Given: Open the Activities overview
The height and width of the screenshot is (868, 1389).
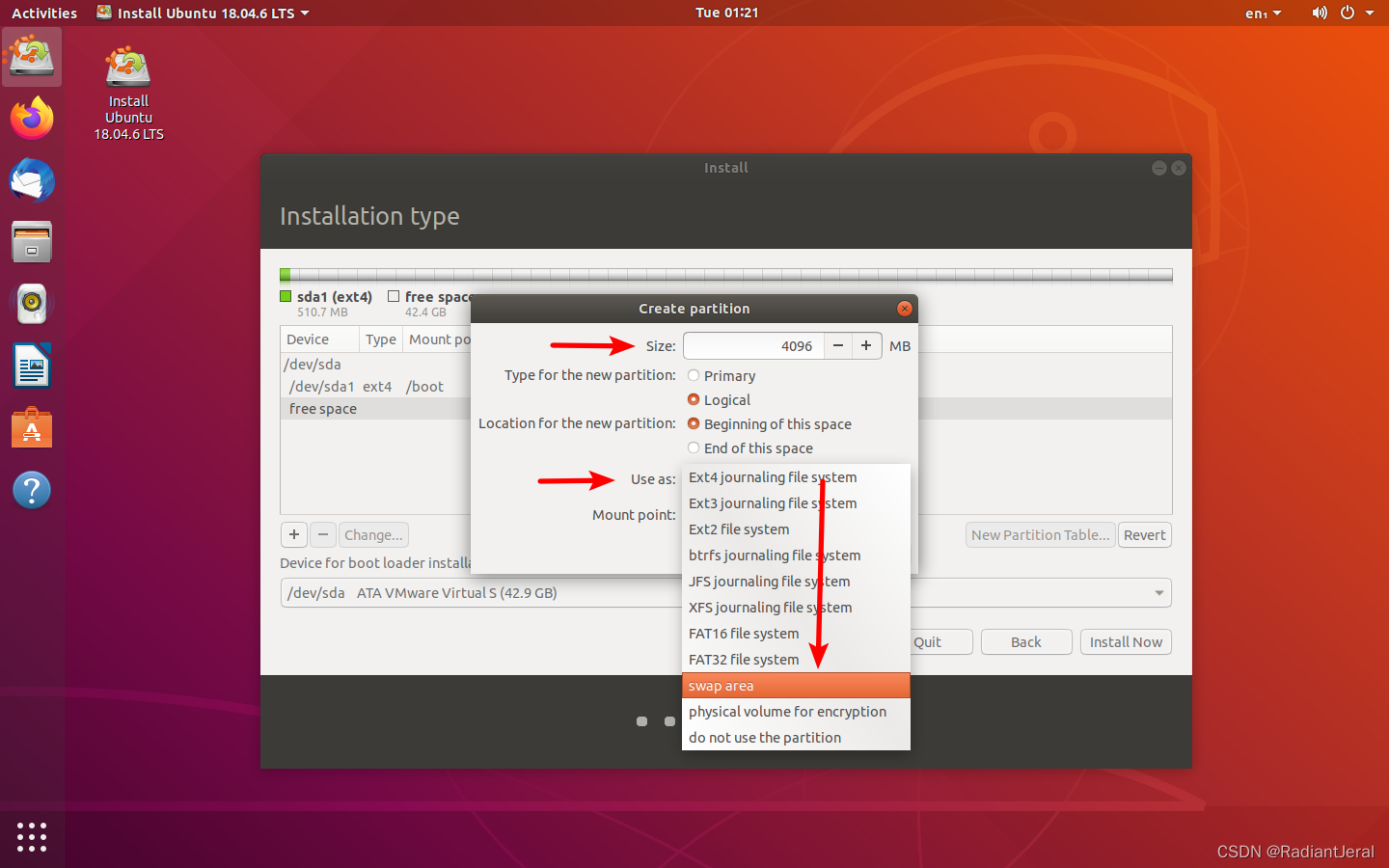Looking at the screenshot, I should tap(44, 14).
